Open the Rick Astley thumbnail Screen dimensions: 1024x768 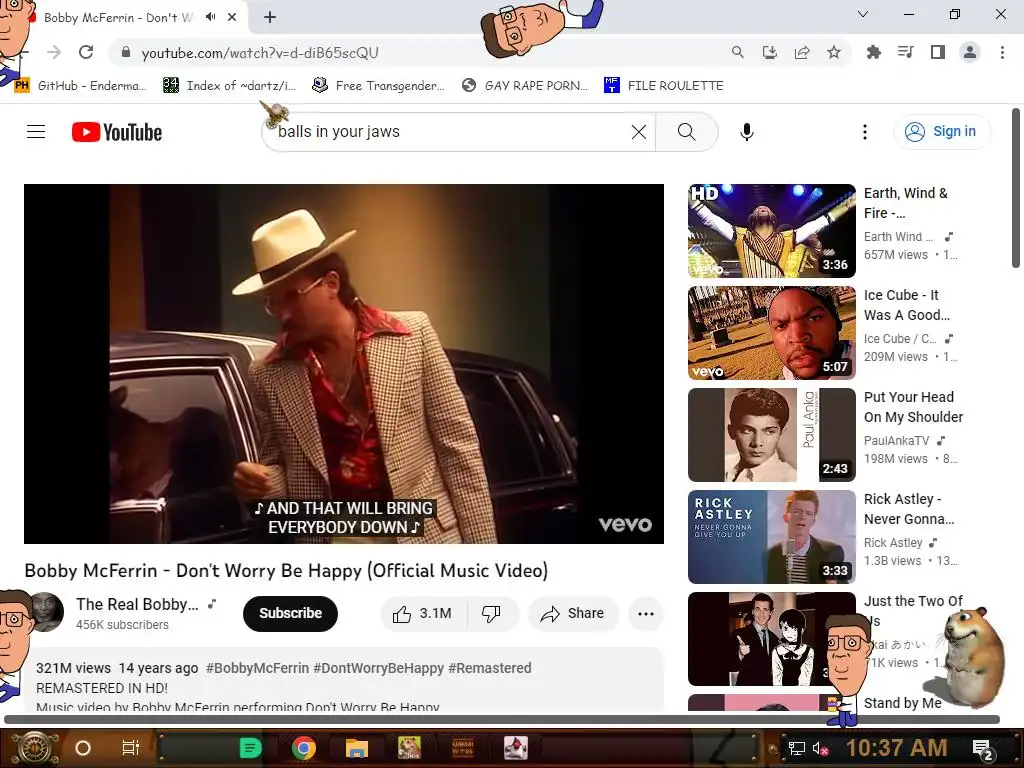771,536
